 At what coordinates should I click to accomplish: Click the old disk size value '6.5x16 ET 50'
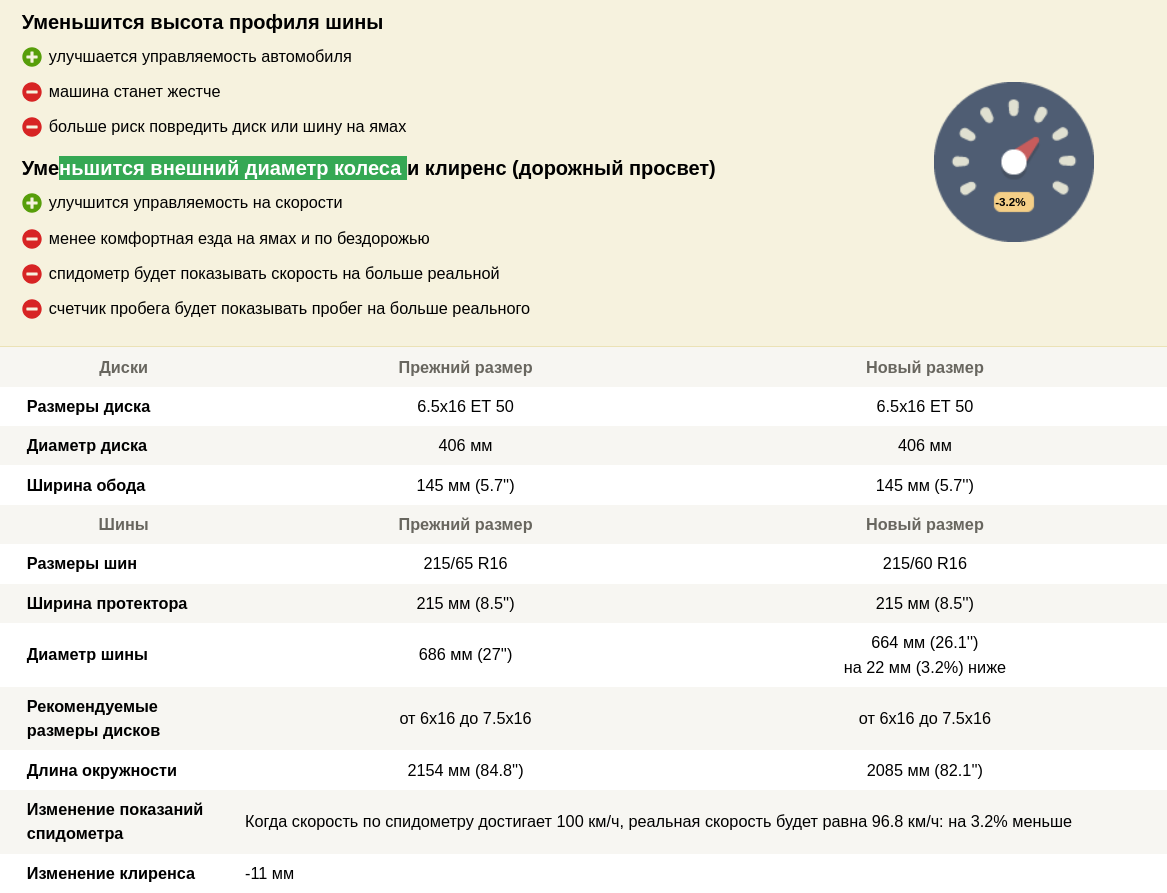pyautogui.click(x=465, y=406)
